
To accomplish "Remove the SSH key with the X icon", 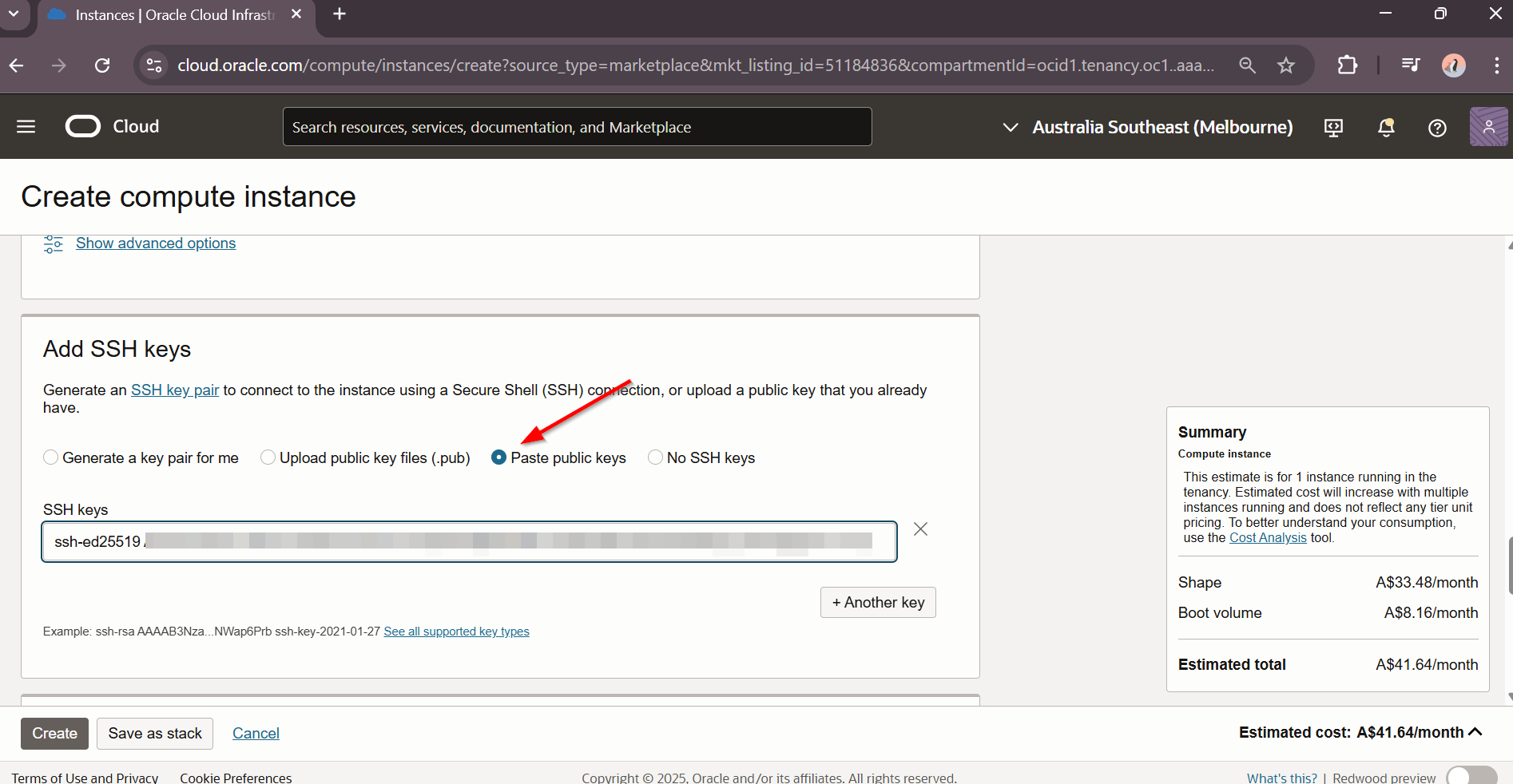I will tap(920, 529).
